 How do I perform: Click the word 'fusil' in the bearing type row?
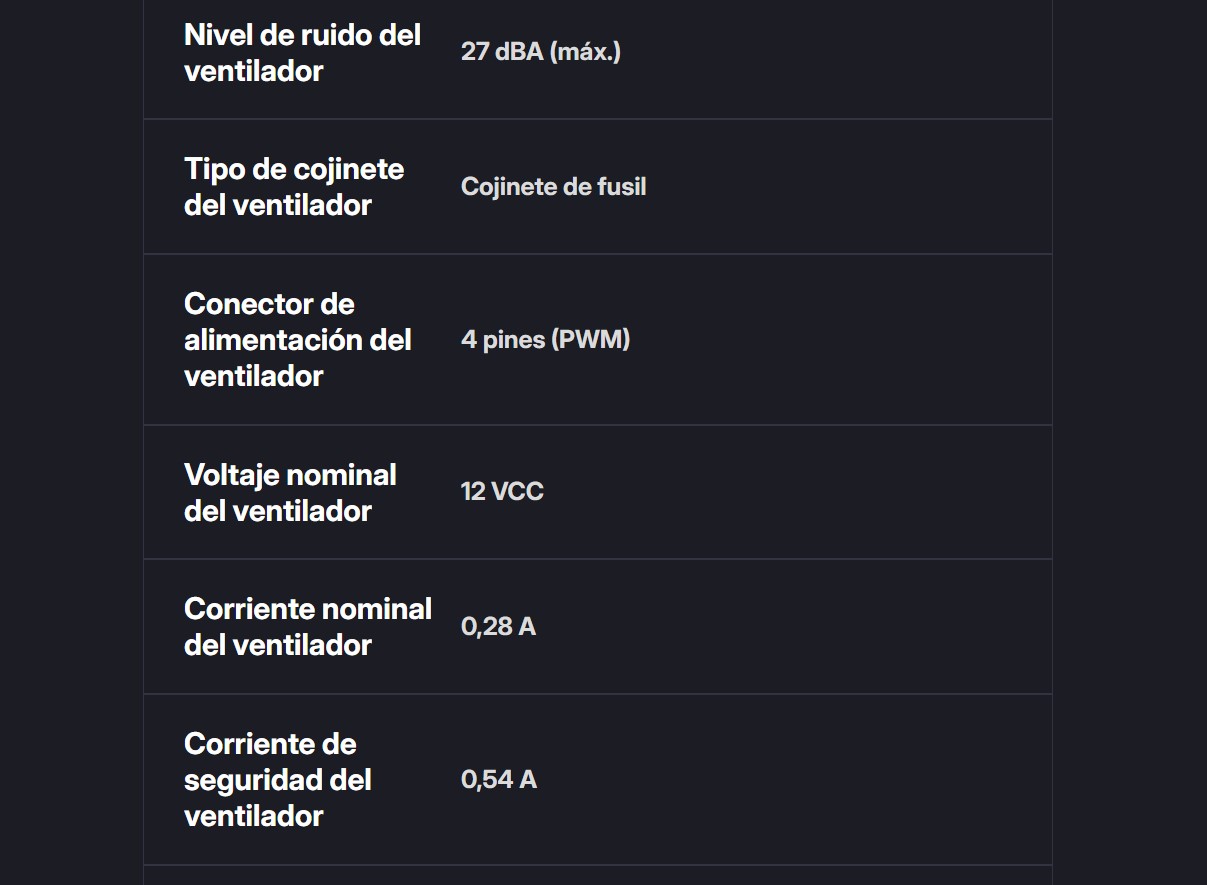[x=622, y=187]
